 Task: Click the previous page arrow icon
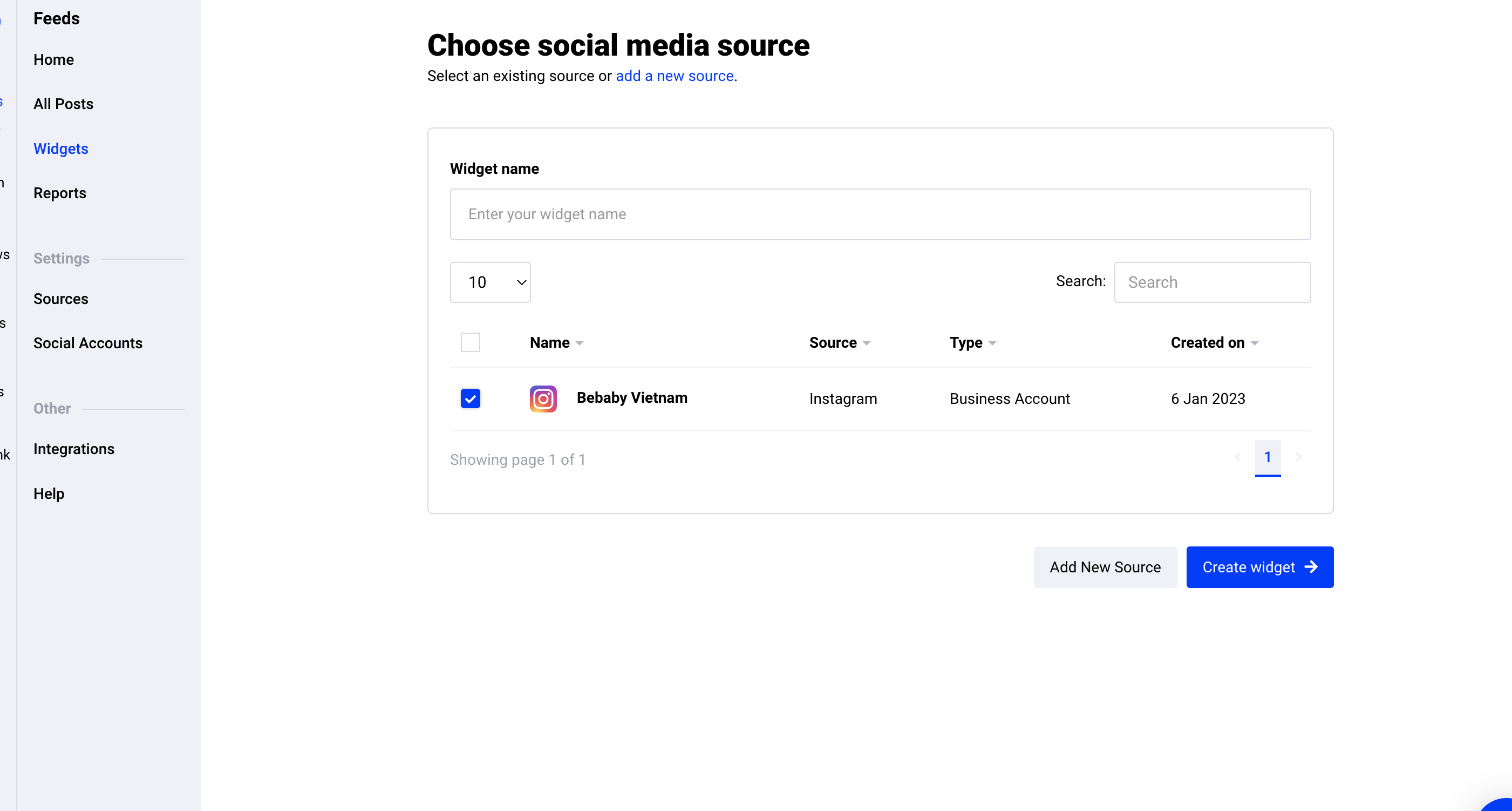[x=1237, y=457]
